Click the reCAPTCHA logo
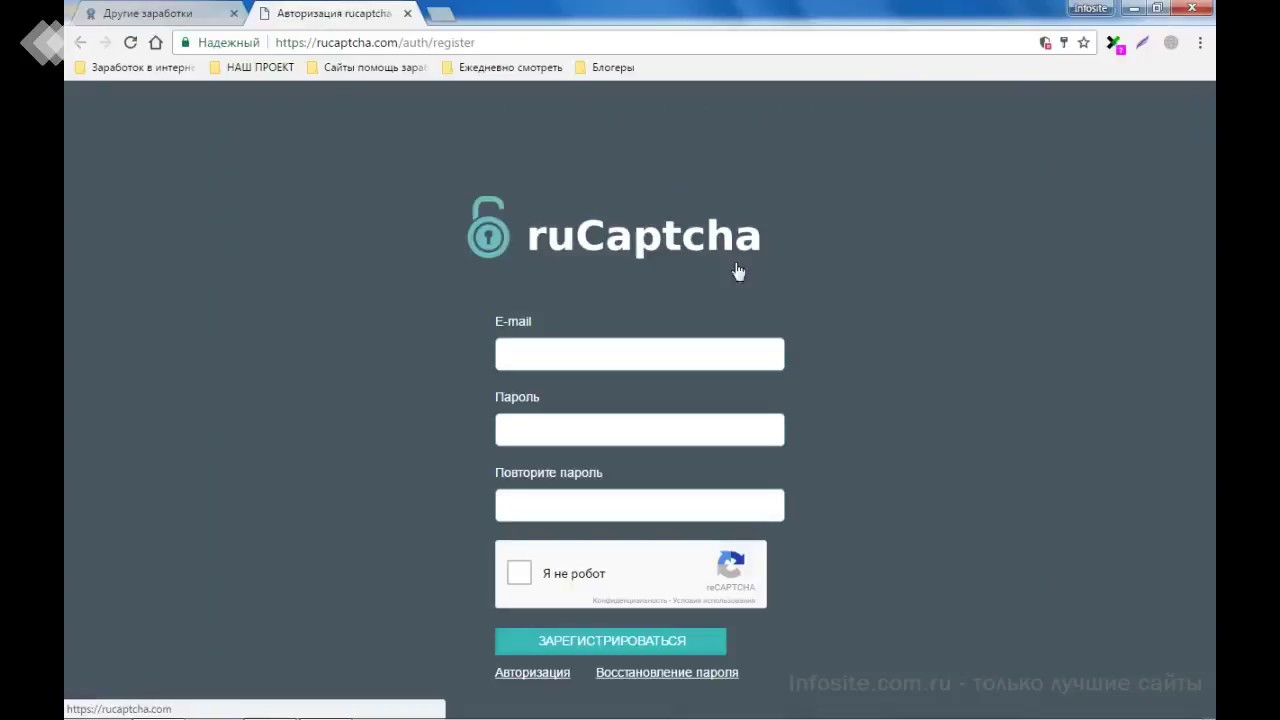Image resolution: width=1280 pixels, height=720 pixels. 731,565
